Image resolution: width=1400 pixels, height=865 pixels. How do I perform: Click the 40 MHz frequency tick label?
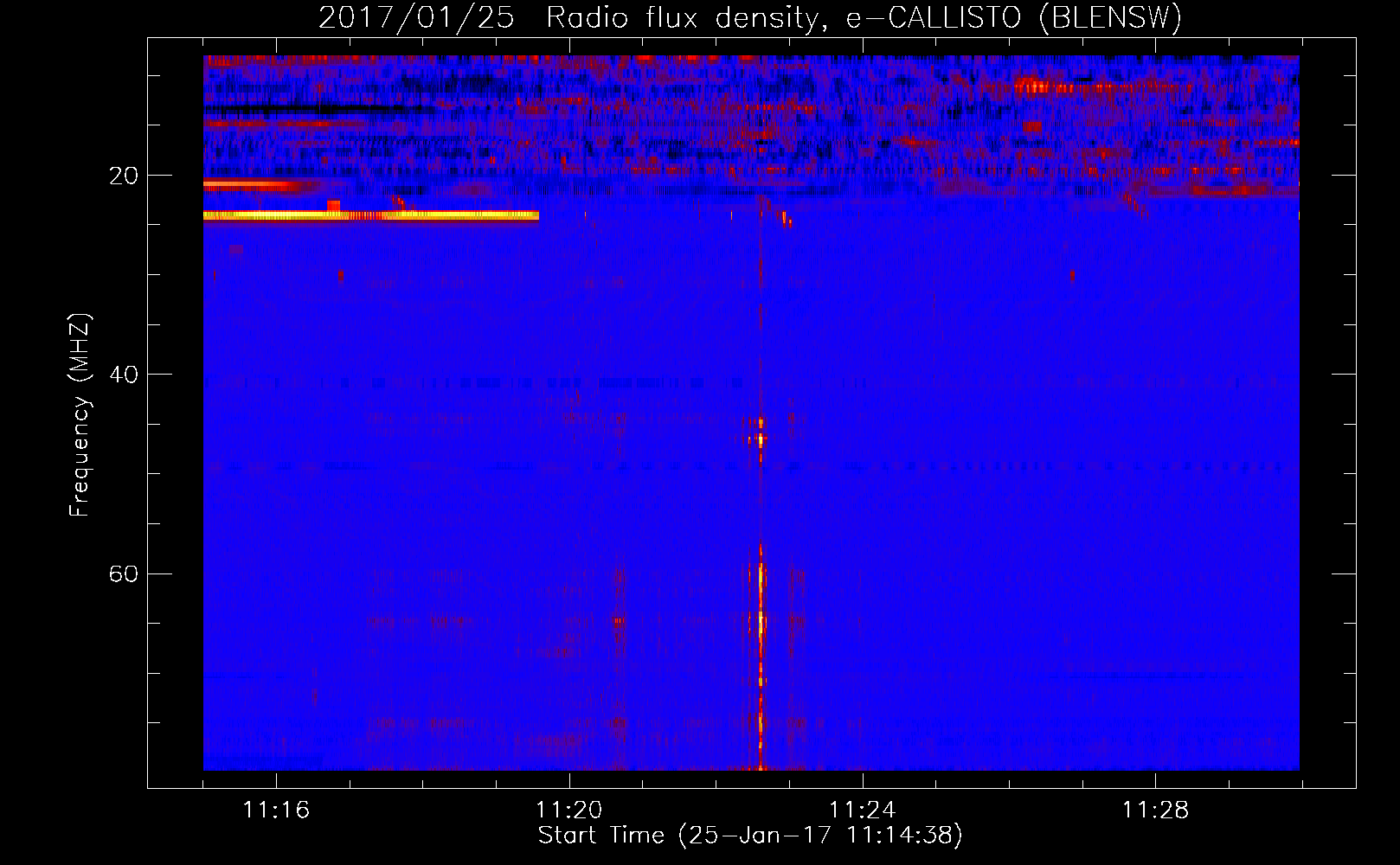point(124,375)
